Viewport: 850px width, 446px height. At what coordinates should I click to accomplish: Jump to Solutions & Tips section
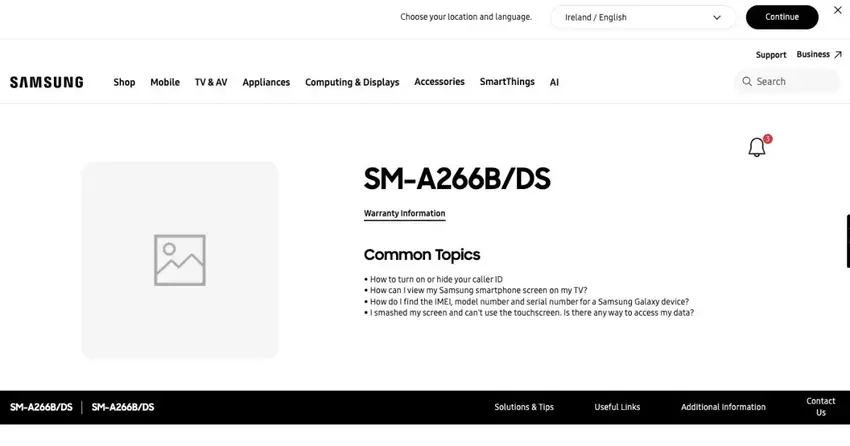524,408
